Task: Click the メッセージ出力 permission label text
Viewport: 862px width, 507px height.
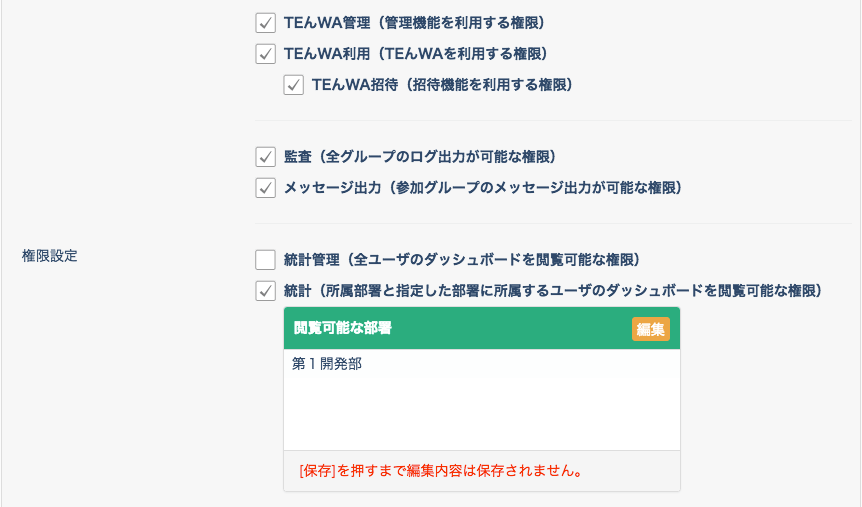Action: click(483, 188)
